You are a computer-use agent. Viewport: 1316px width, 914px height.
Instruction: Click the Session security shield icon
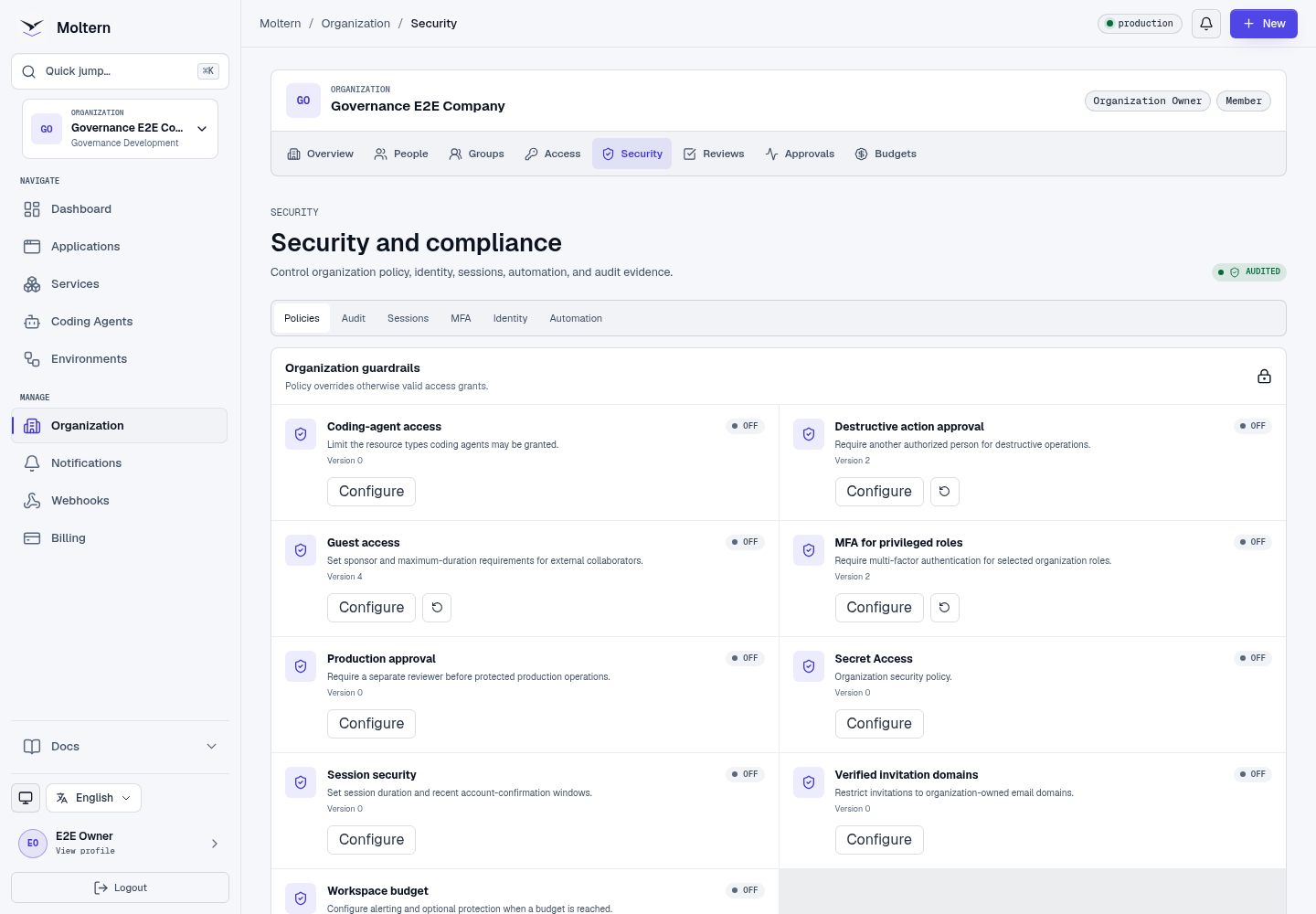301,782
